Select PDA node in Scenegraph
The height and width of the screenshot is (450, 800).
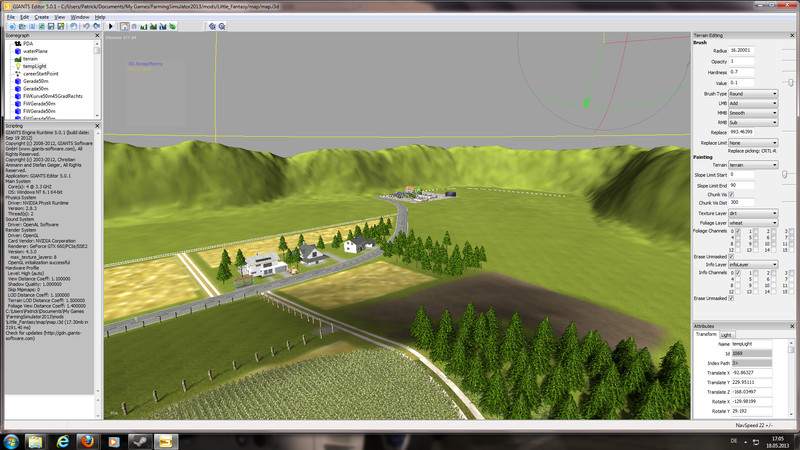click(28, 44)
